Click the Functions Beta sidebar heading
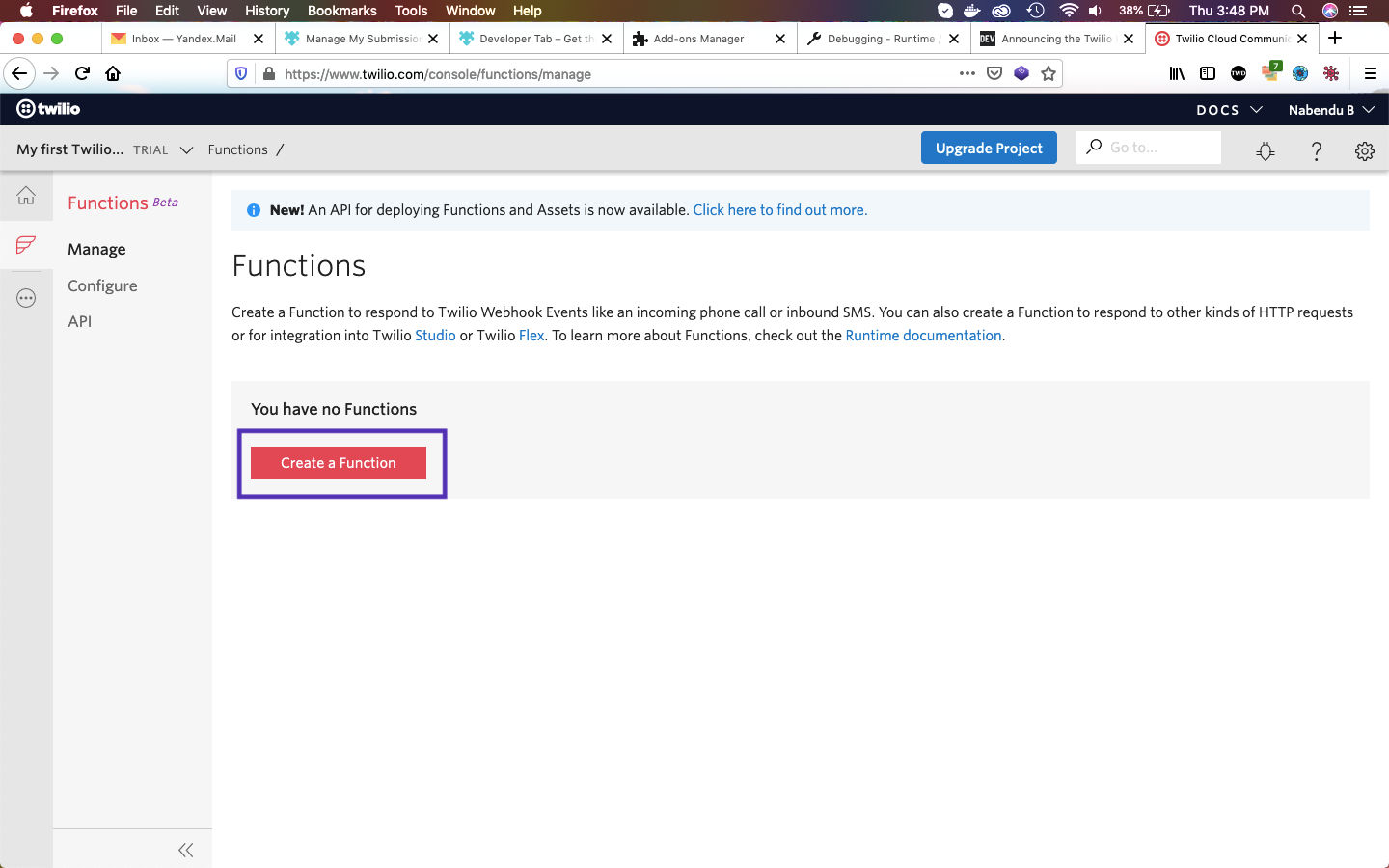The image size is (1389, 868). pos(123,203)
